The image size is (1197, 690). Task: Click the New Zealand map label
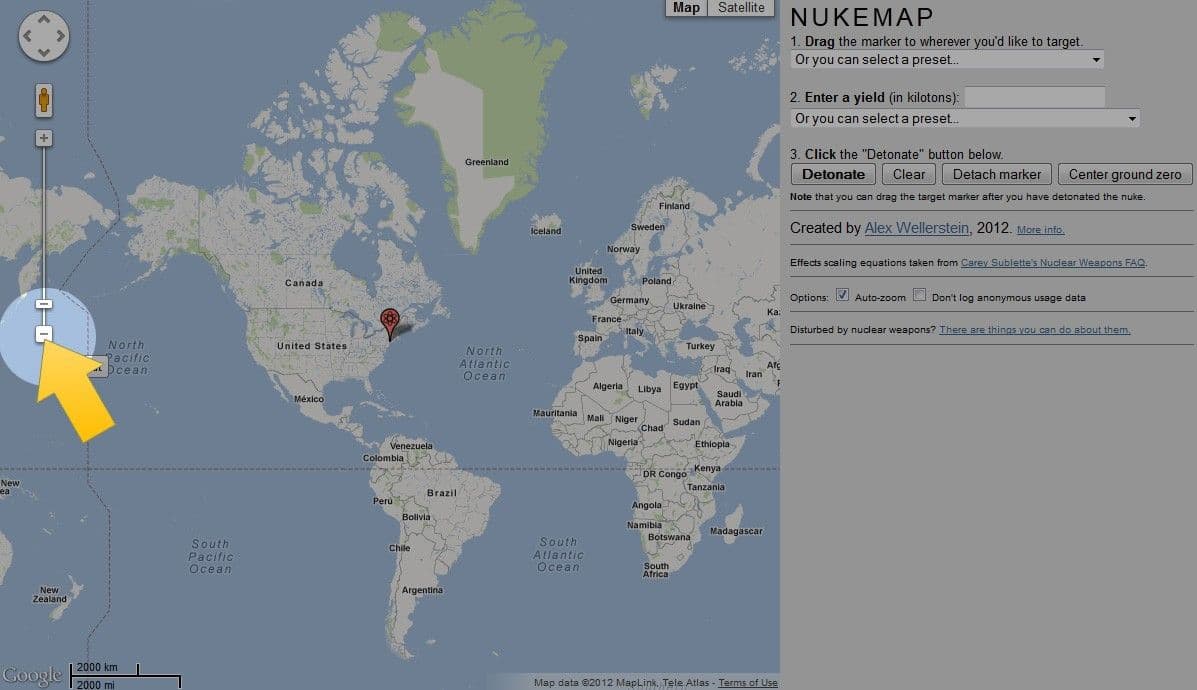(x=50, y=595)
